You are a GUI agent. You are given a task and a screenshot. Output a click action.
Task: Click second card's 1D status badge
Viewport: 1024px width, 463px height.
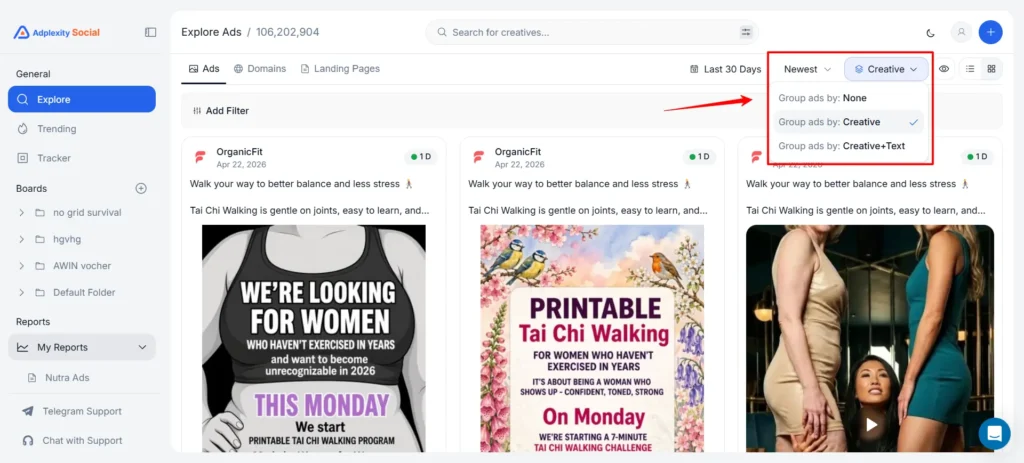(x=699, y=157)
